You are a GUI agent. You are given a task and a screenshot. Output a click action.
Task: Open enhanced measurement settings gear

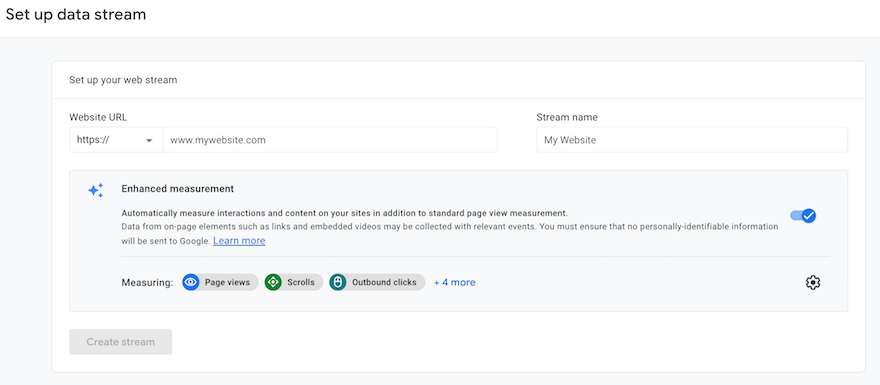813,282
